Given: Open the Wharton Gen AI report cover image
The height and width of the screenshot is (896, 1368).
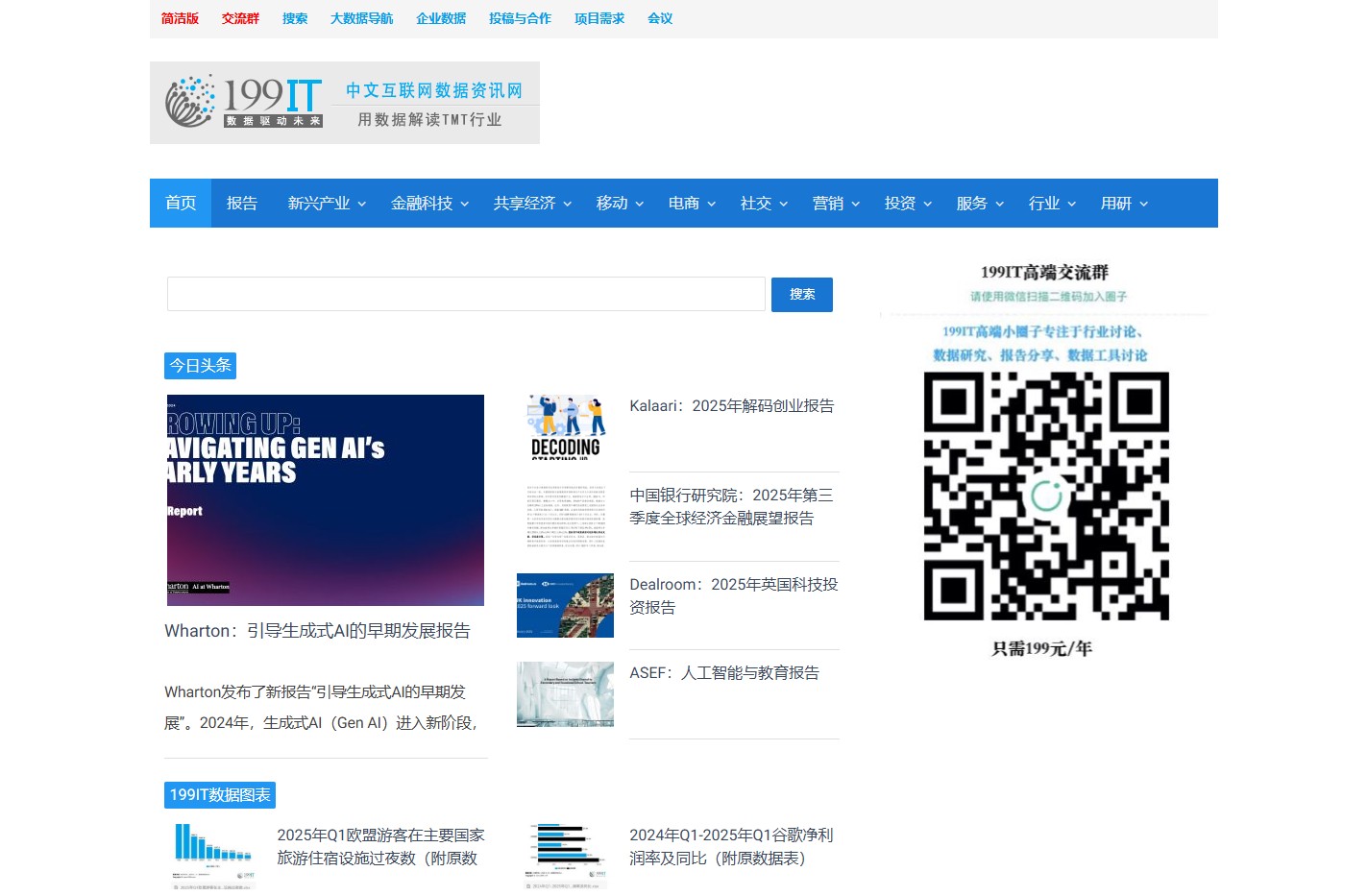Looking at the screenshot, I should 326,500.
